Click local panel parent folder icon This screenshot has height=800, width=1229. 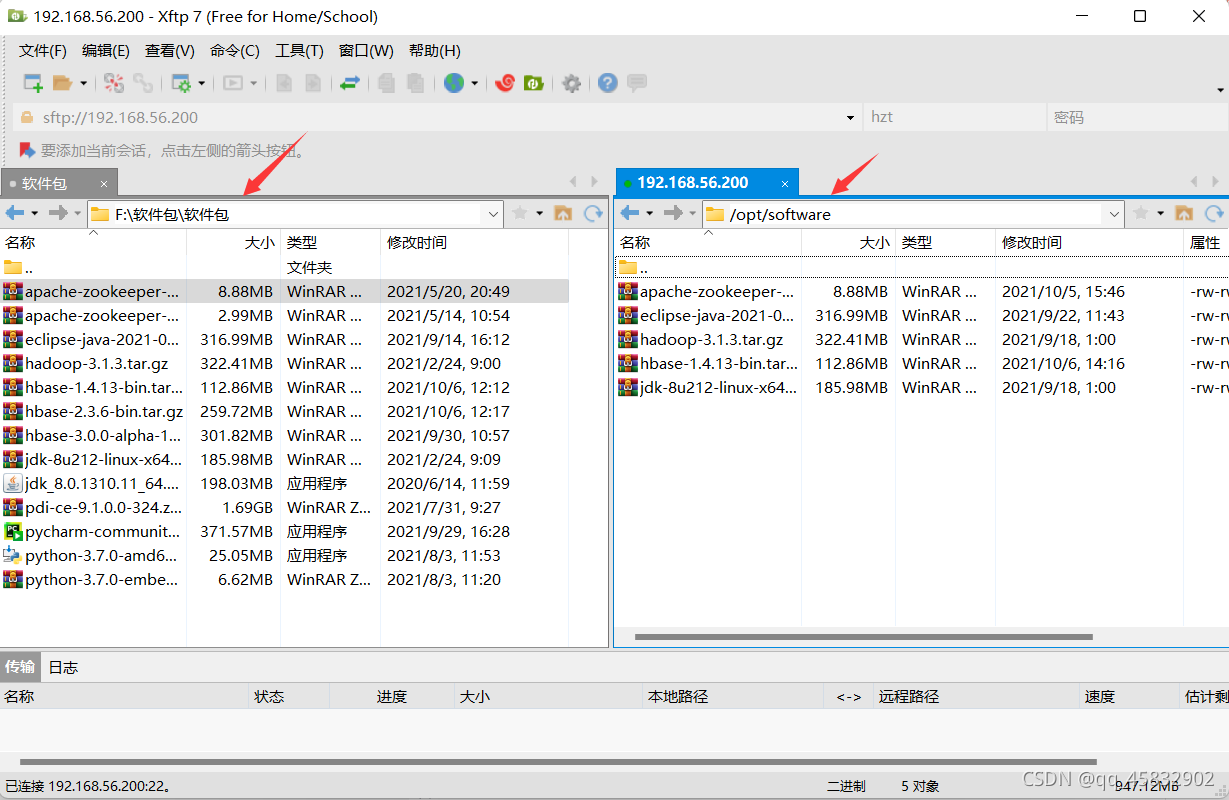click(x=563, y=213)
